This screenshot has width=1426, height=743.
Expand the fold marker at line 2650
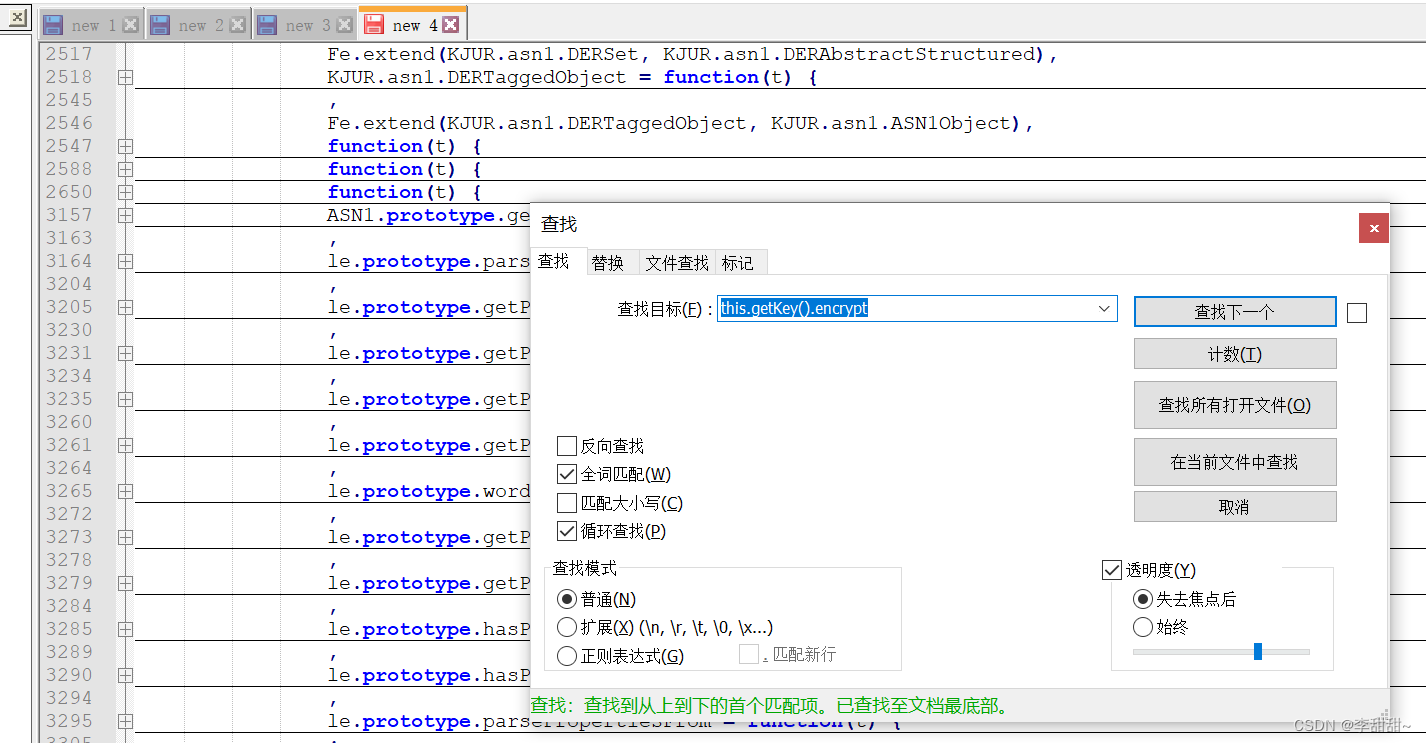[x=125, y=192]
